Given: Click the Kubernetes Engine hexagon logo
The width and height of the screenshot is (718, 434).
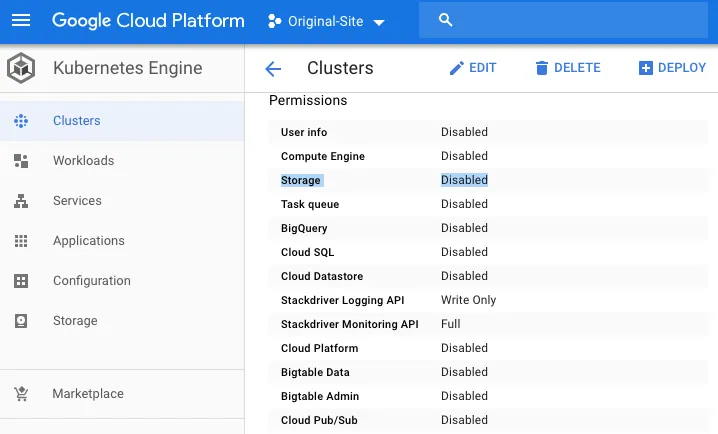Looking at the screenshot, I should click(21, 69).
